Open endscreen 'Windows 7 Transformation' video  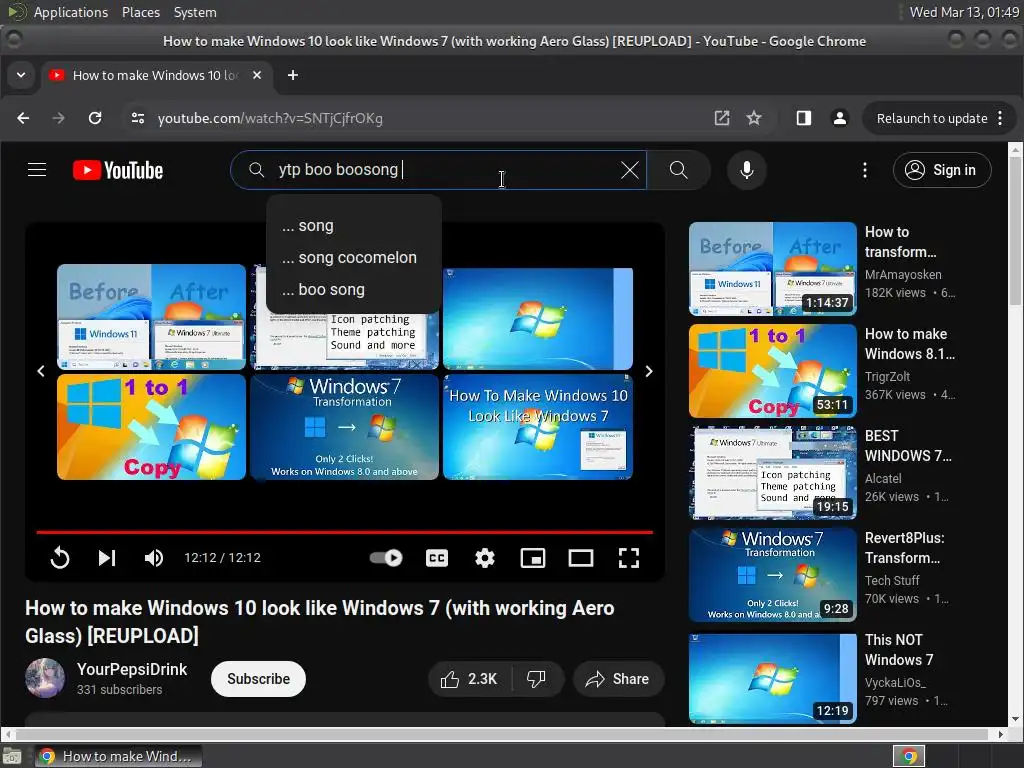[344, 426]
